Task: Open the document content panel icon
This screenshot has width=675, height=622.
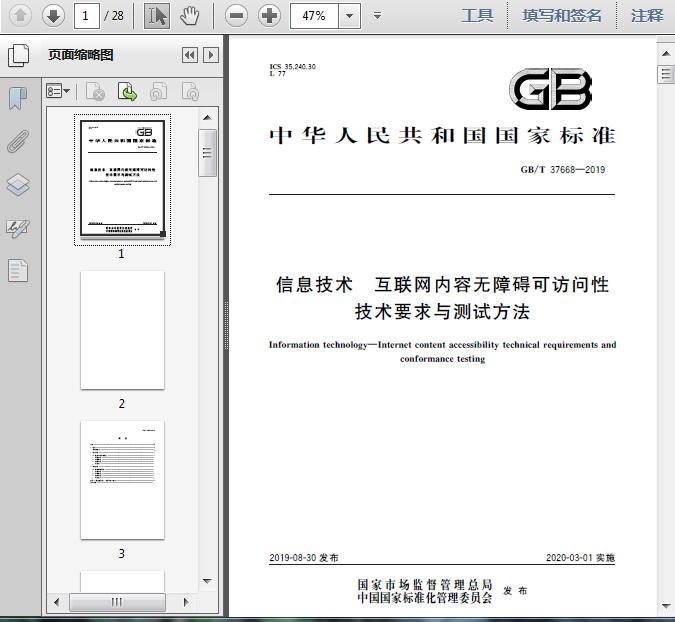Action: (x=18, y=271)
